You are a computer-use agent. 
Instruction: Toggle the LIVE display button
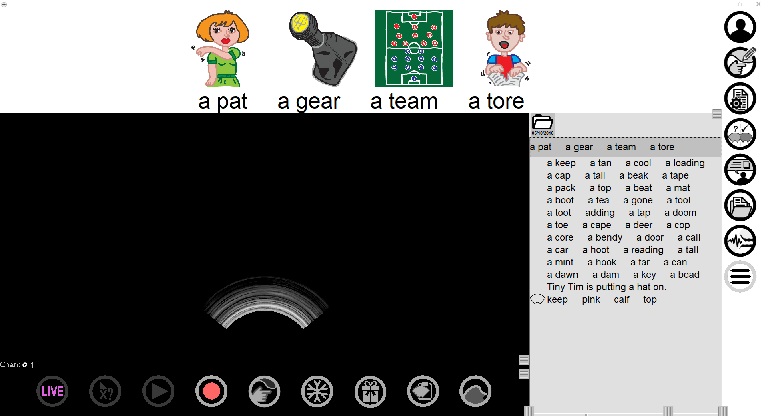tap(52, 391)
